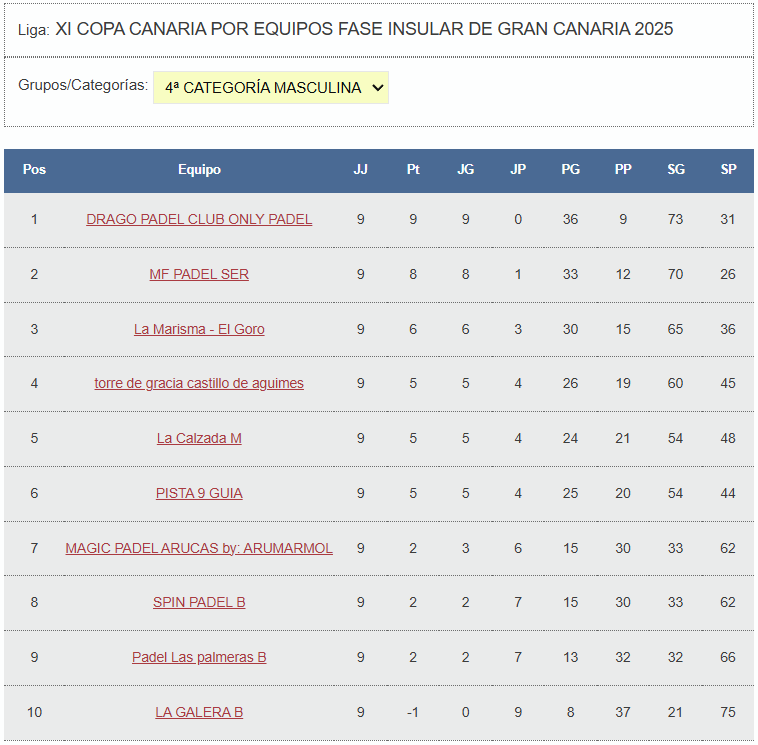Open the Grupos/Categorías dropdown
The image size is (758, 745).
pos(270,88)
